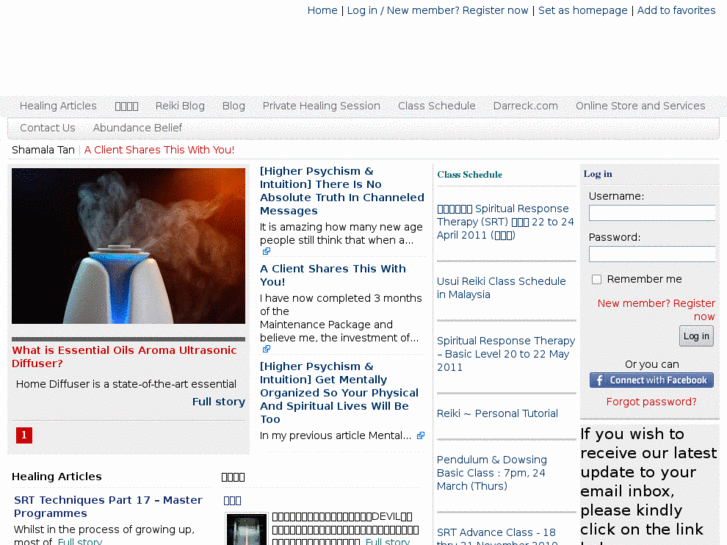727x545 pixels.
Task: Open 'There Is No Absolute Truth In Channeled Messages' article
Action: pyautogui.click(x=342, y=191)
